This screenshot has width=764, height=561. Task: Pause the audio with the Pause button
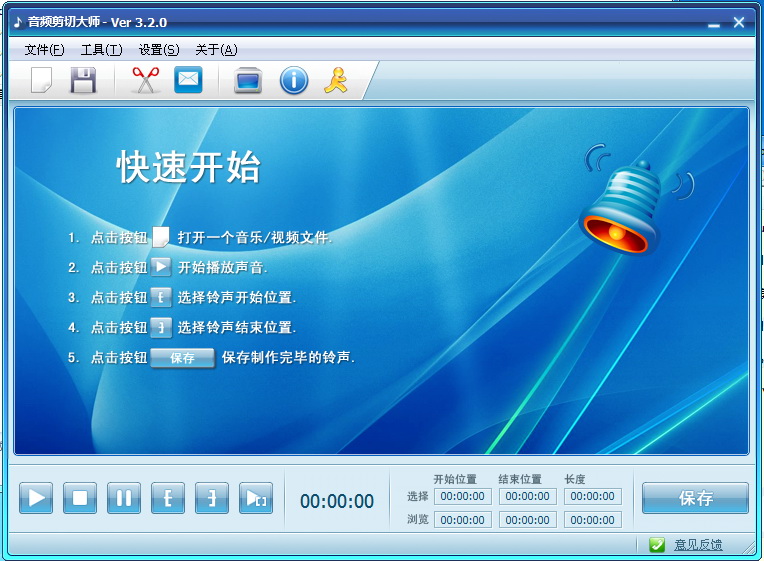[124, 498]
